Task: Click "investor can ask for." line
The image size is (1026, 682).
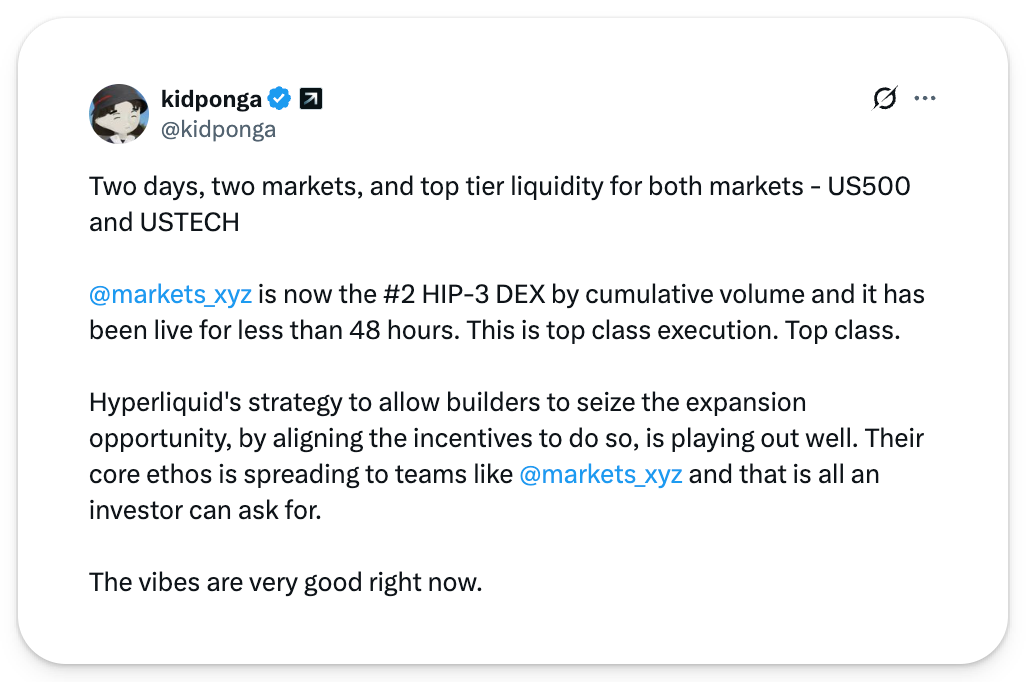Action: pos(203,509)
